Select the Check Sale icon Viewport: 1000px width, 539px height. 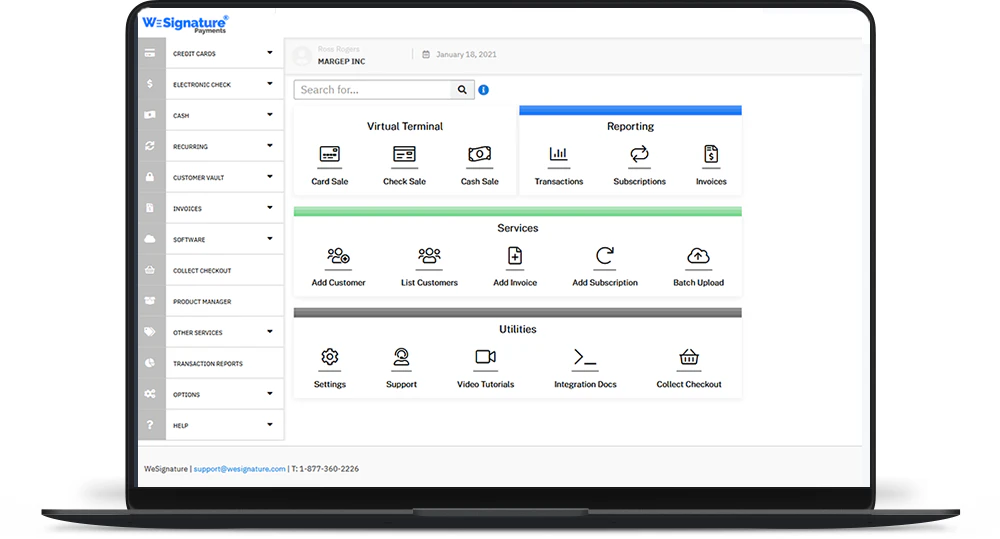tap(404, 154)
